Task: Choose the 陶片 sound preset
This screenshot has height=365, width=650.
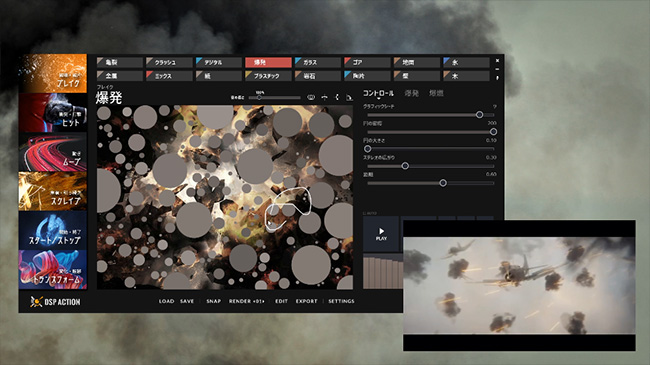Action: [367, 76]
